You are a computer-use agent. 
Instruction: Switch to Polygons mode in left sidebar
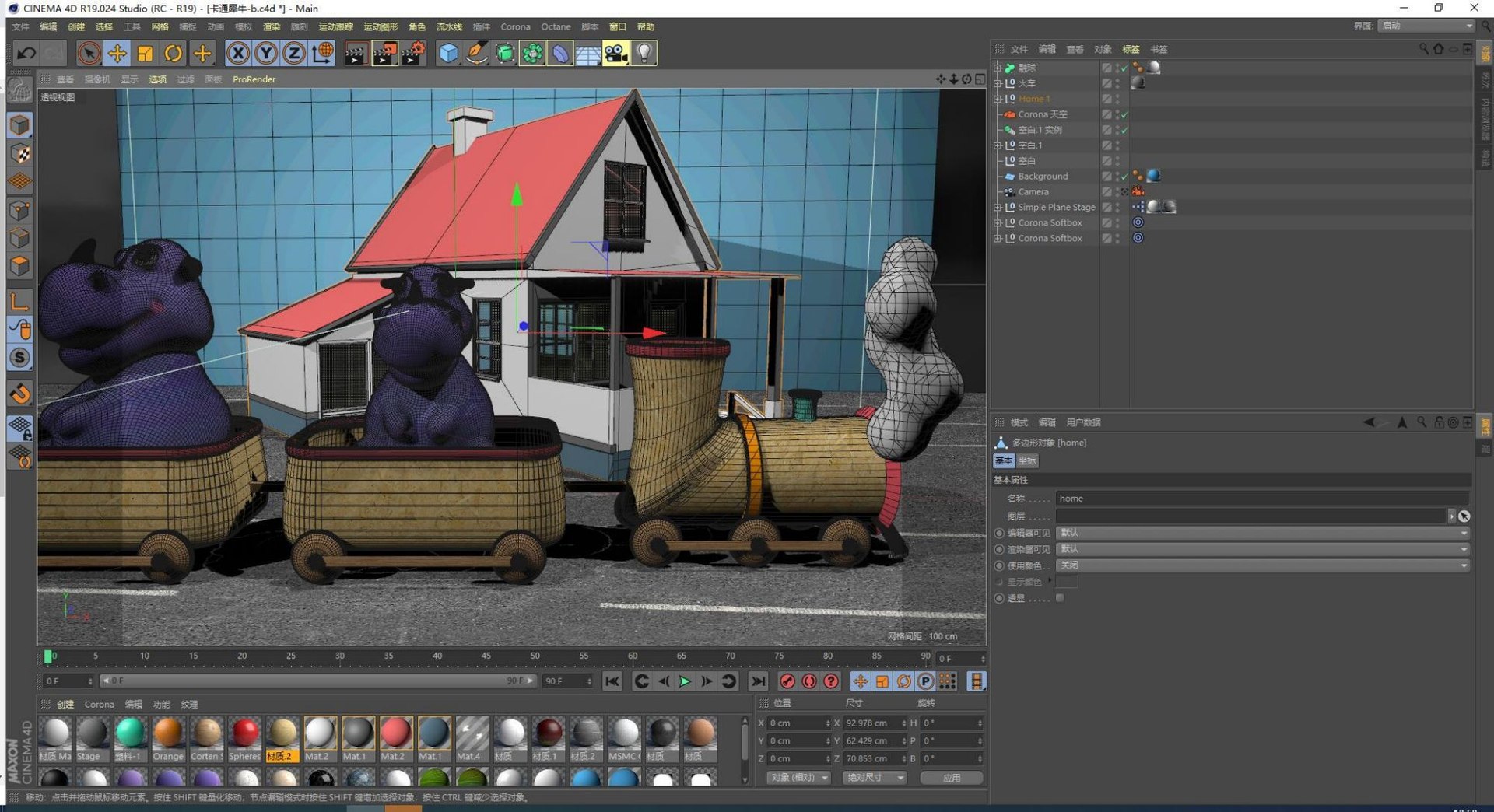coord(20,266)
